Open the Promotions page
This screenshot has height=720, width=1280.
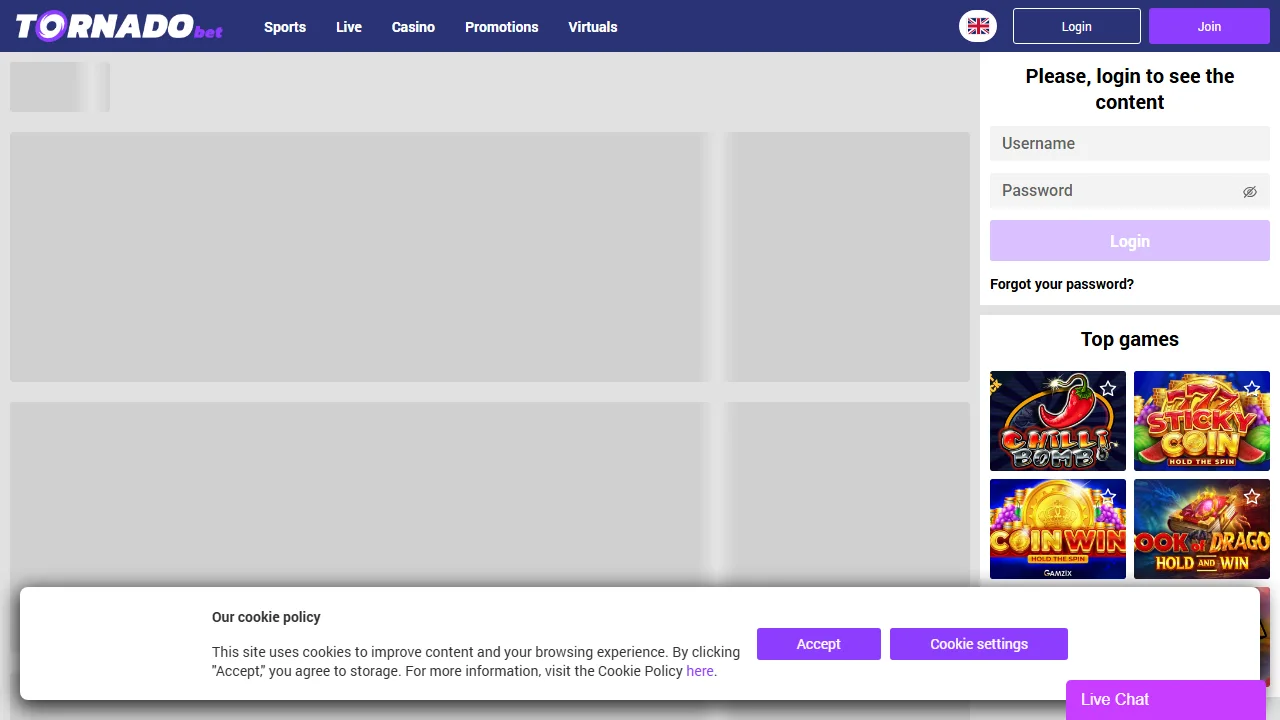point(502,27)
